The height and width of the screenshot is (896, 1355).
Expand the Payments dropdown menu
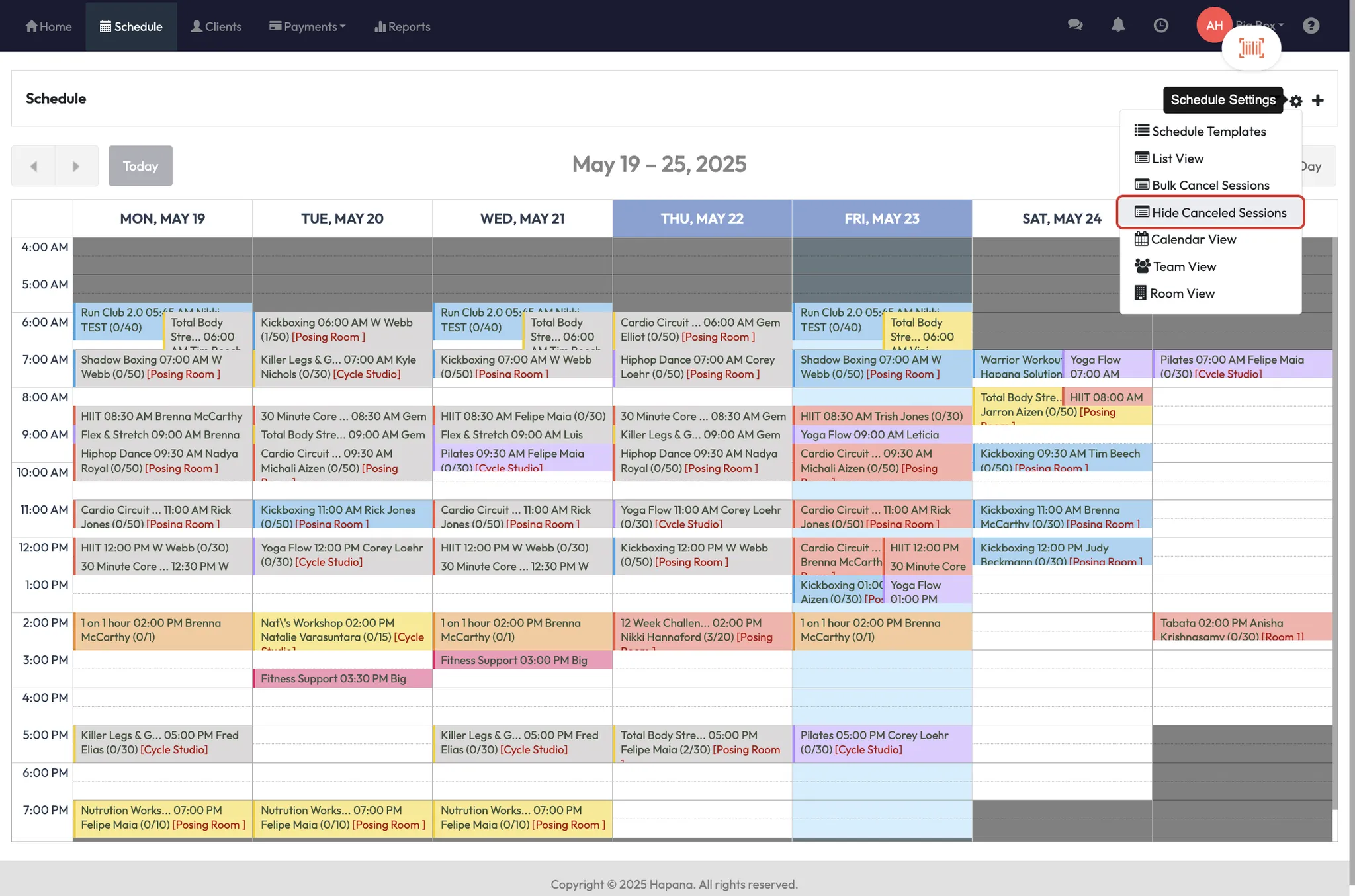point(308,26)
